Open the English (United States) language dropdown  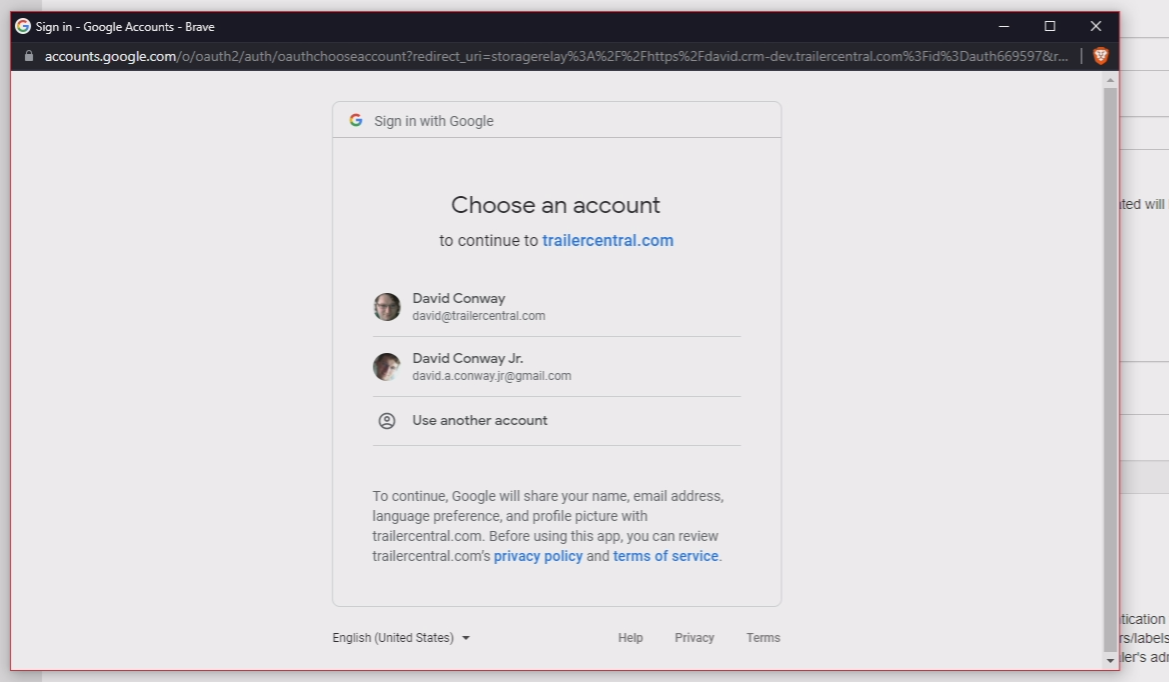pyautogui.click(x=401, y=637)
